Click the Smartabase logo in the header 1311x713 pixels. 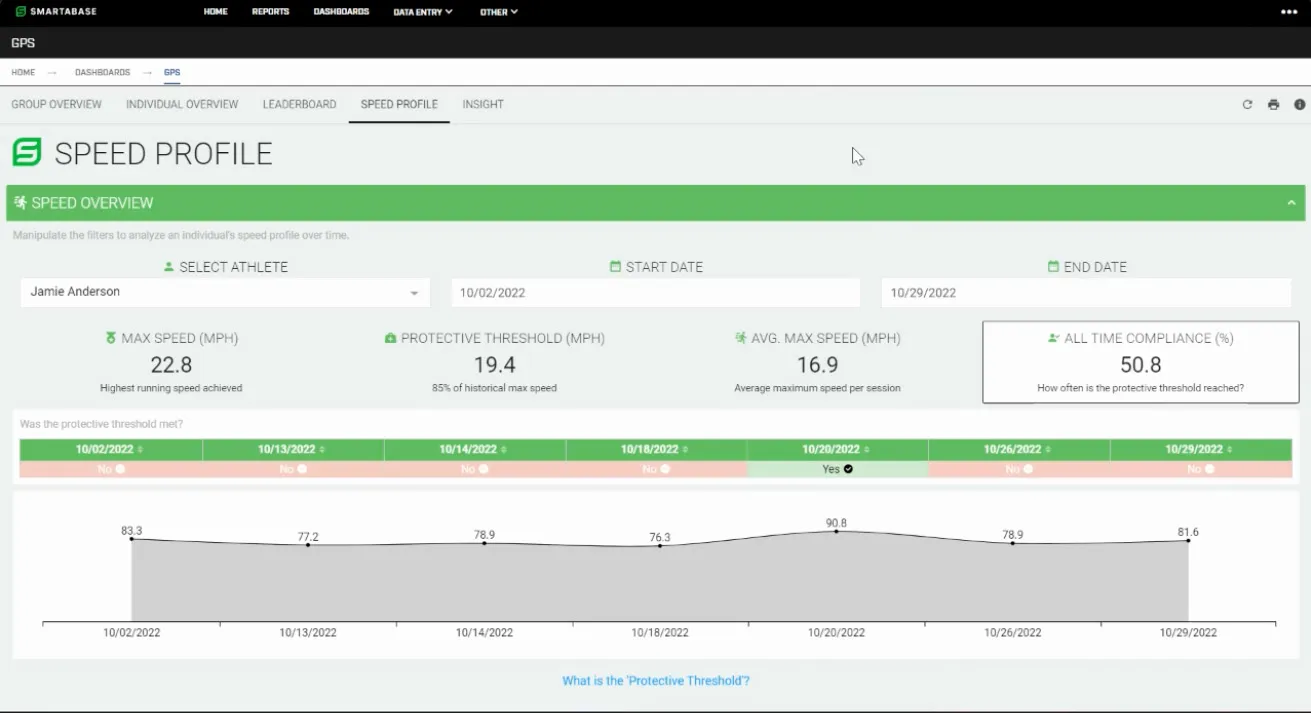(56, 12)
